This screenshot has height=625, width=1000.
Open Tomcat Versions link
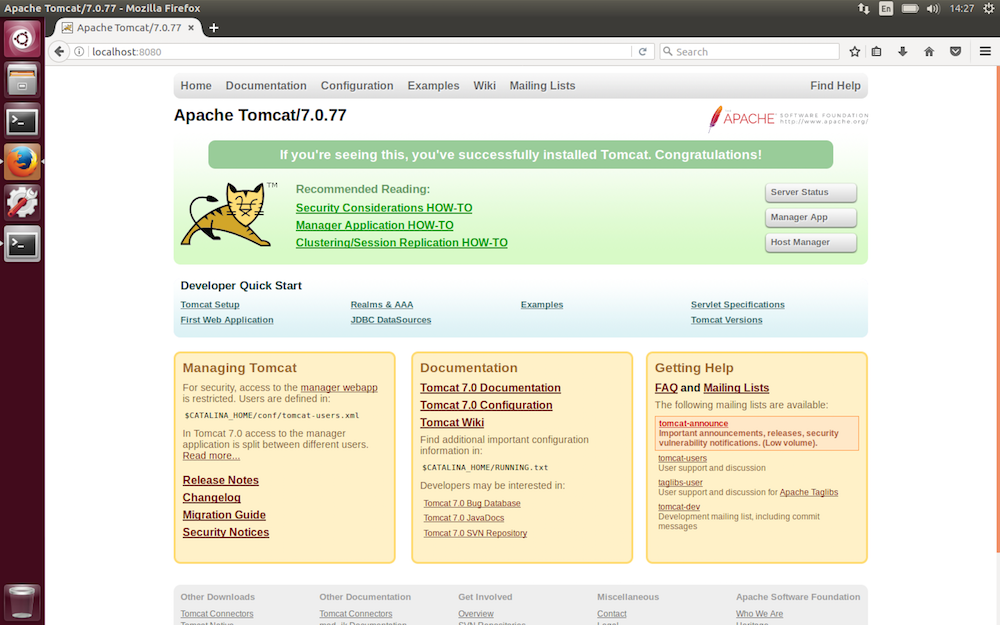726,320
